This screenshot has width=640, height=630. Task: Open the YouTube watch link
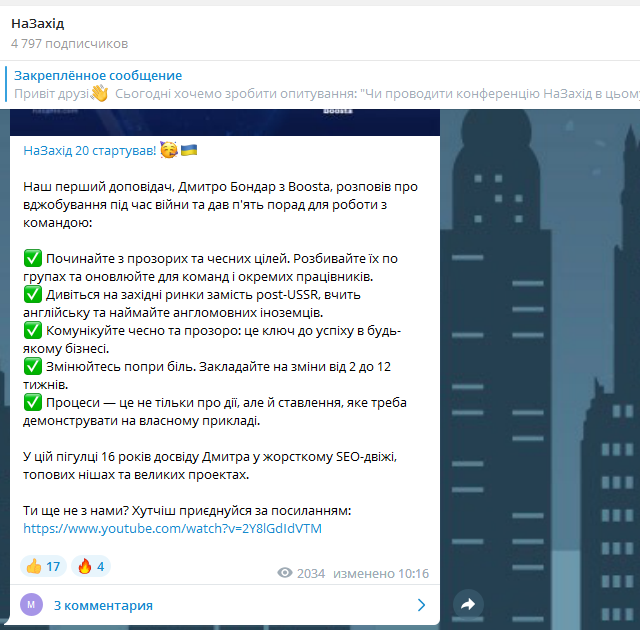[x=172, y=528]
